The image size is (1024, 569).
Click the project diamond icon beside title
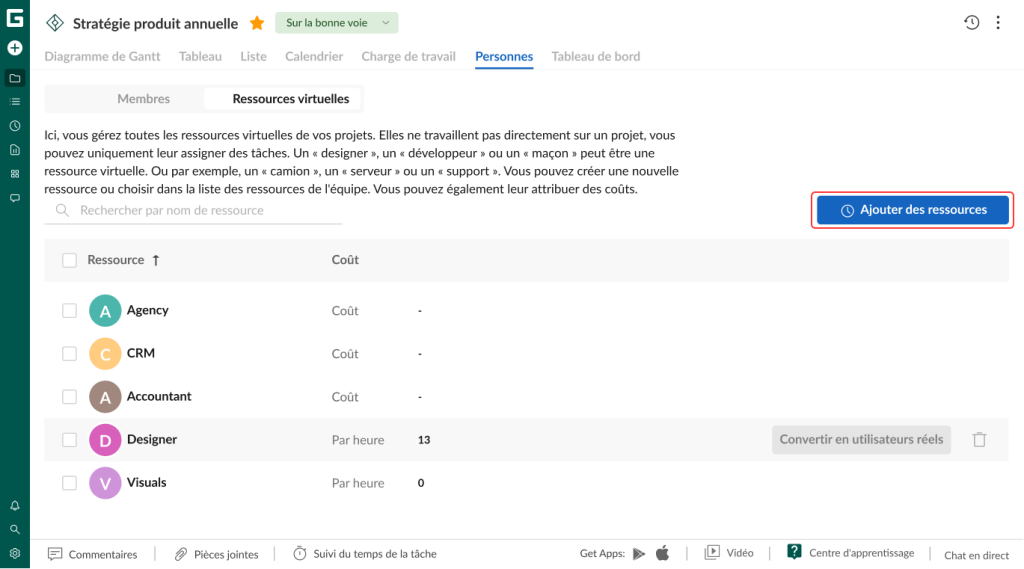[55, 23]
